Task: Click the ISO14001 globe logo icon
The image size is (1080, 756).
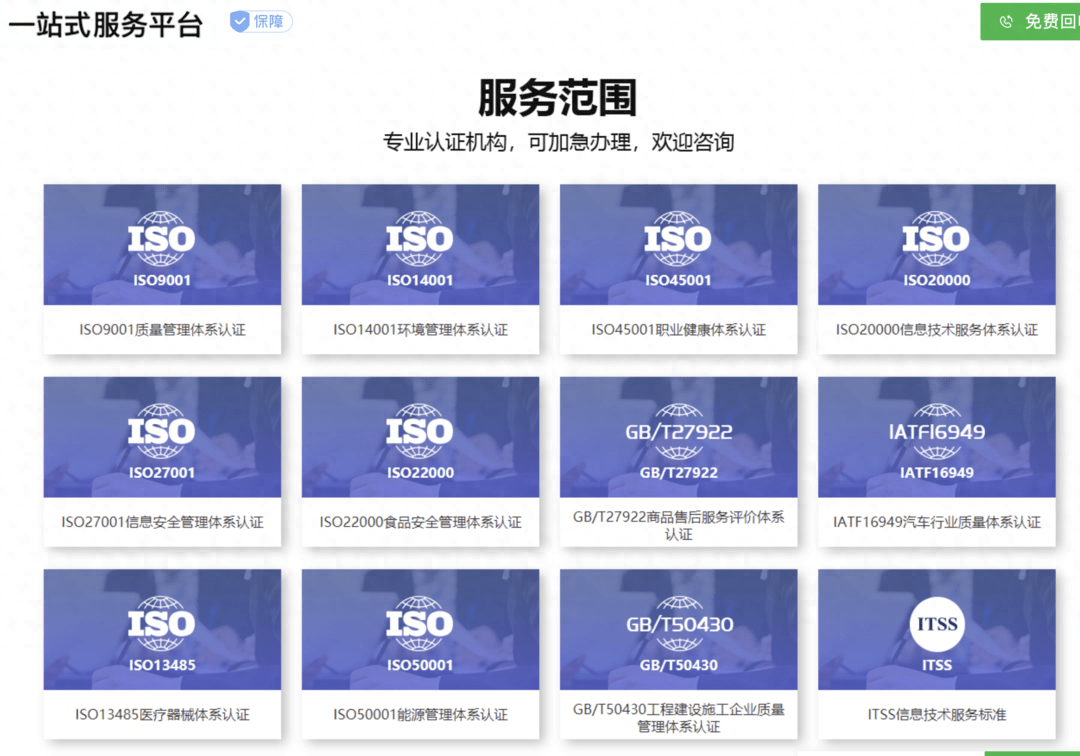Action: [x=420, y=238]
